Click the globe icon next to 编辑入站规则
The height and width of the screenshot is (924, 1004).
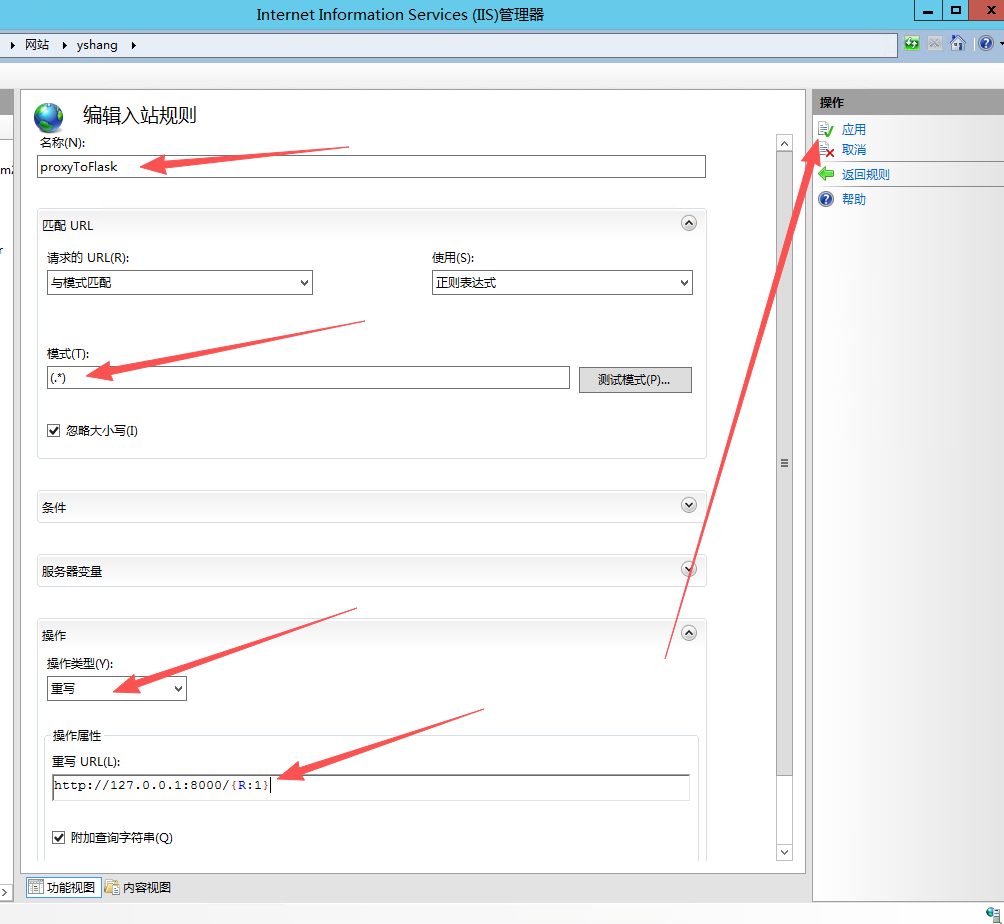[49, 118]
